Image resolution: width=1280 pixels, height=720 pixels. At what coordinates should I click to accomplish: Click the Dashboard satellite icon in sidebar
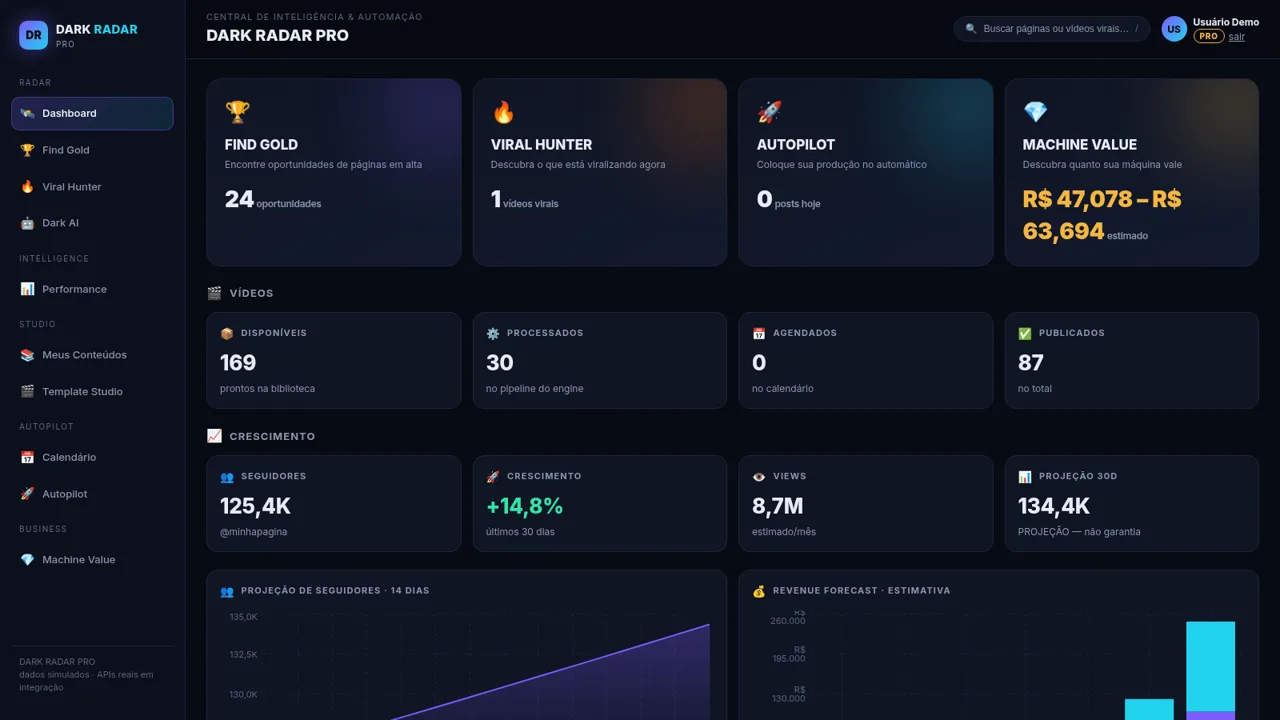27,113
